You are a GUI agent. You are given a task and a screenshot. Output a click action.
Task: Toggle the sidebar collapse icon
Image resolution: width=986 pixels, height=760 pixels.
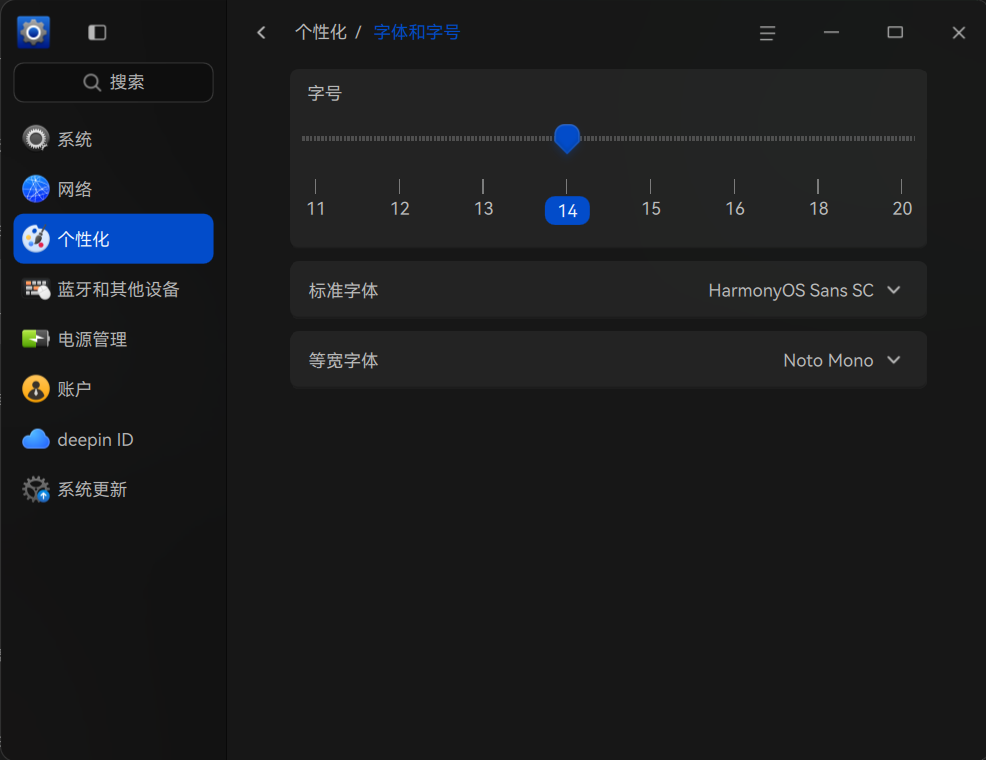[x=96, y=32]
